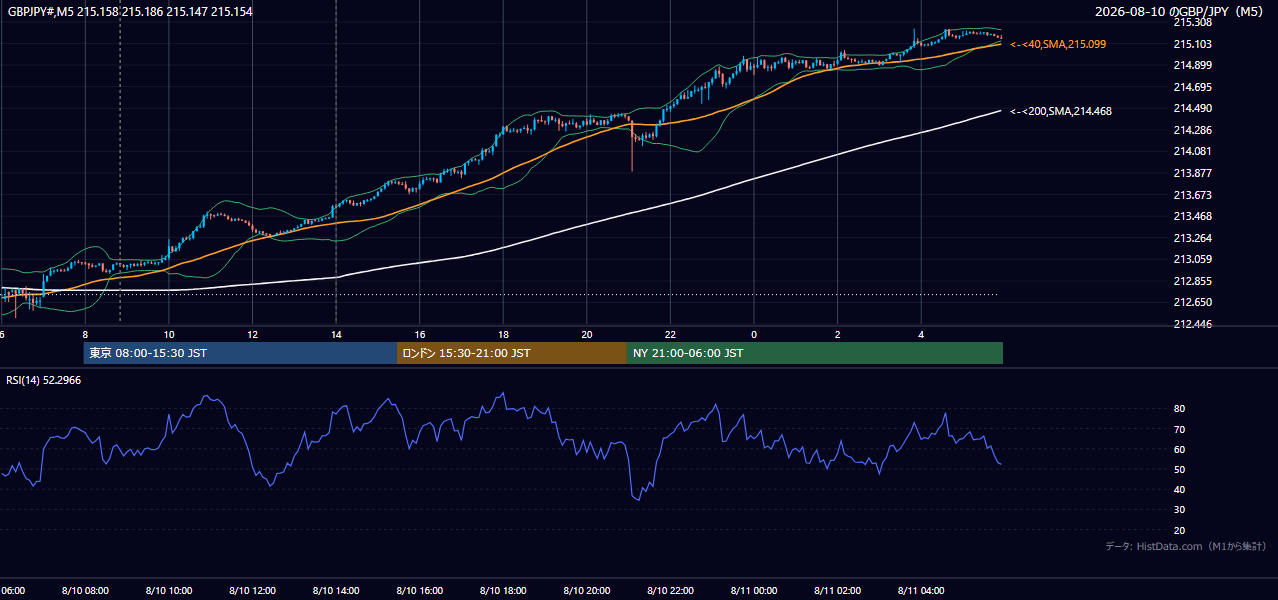
Task: Click RSI scale value 50
Action: [x=1179, y=469]
